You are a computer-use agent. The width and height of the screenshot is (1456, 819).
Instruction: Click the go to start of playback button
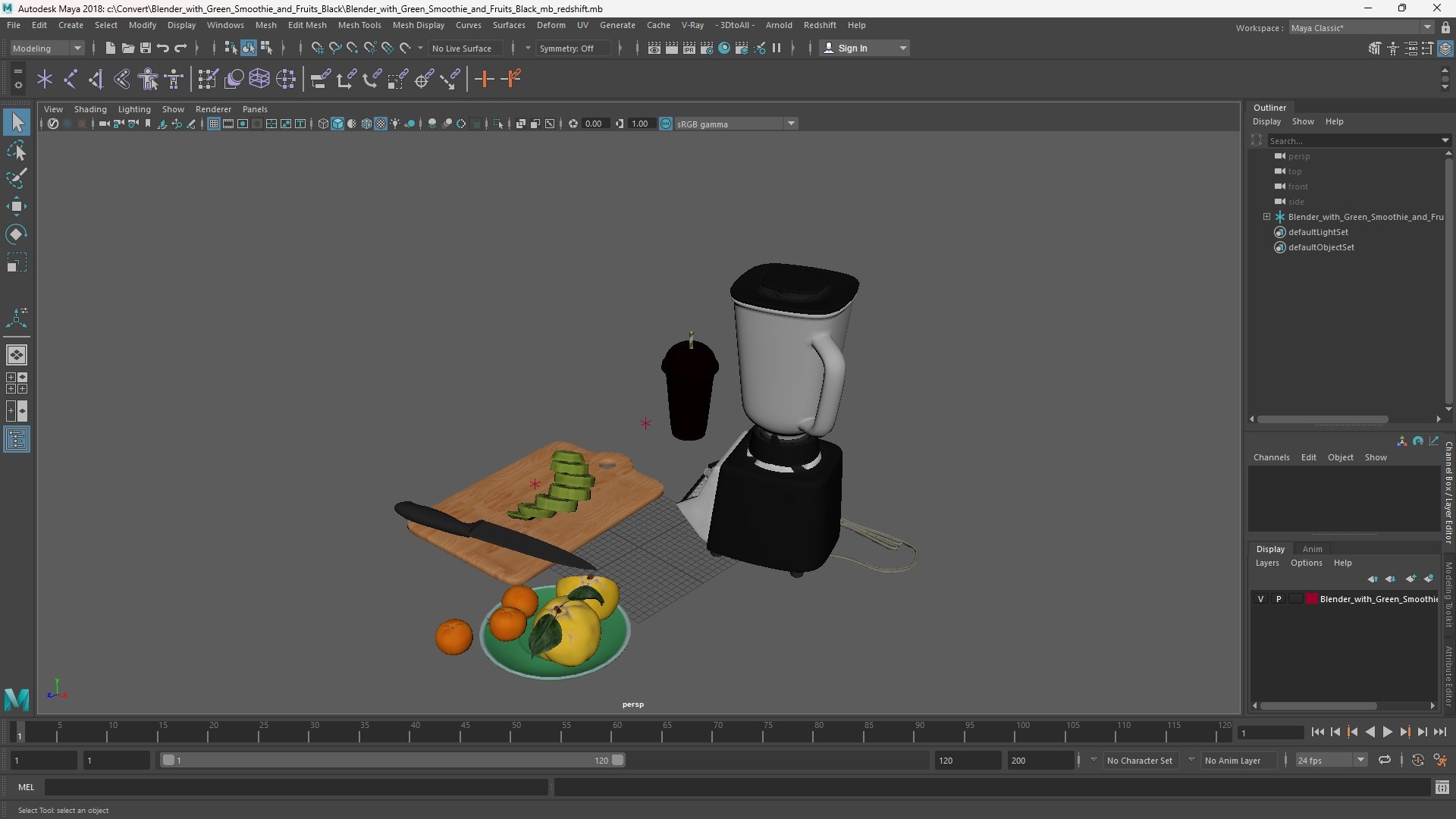click(1317, 733)
